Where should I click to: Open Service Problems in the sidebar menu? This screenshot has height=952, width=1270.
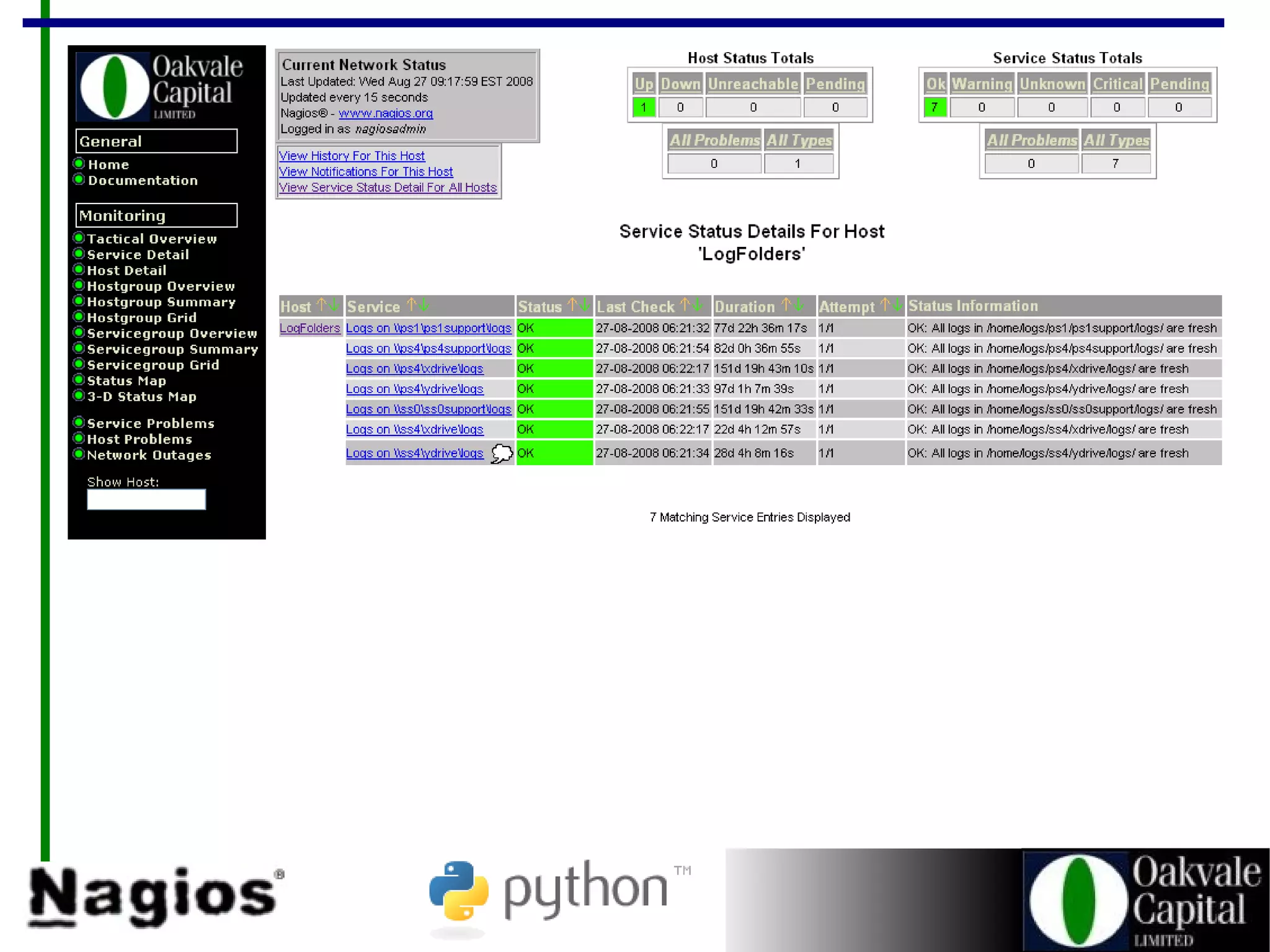(151, 424)
